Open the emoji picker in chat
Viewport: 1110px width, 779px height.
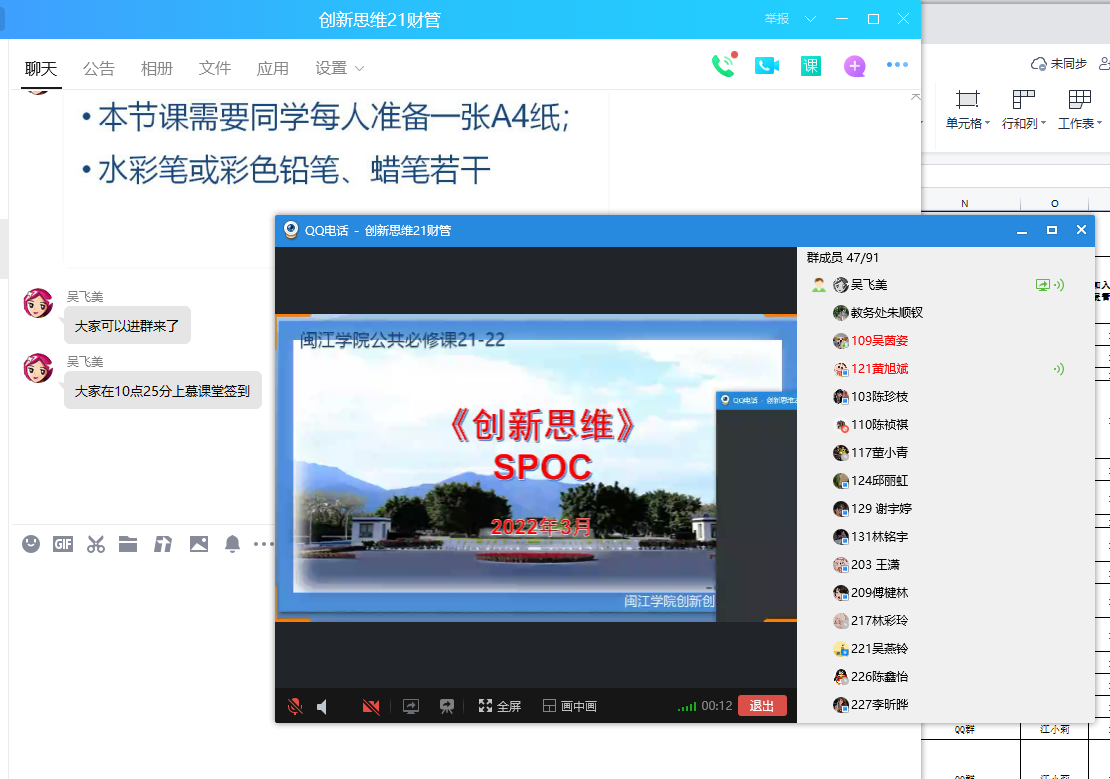[x=31, y=544]
